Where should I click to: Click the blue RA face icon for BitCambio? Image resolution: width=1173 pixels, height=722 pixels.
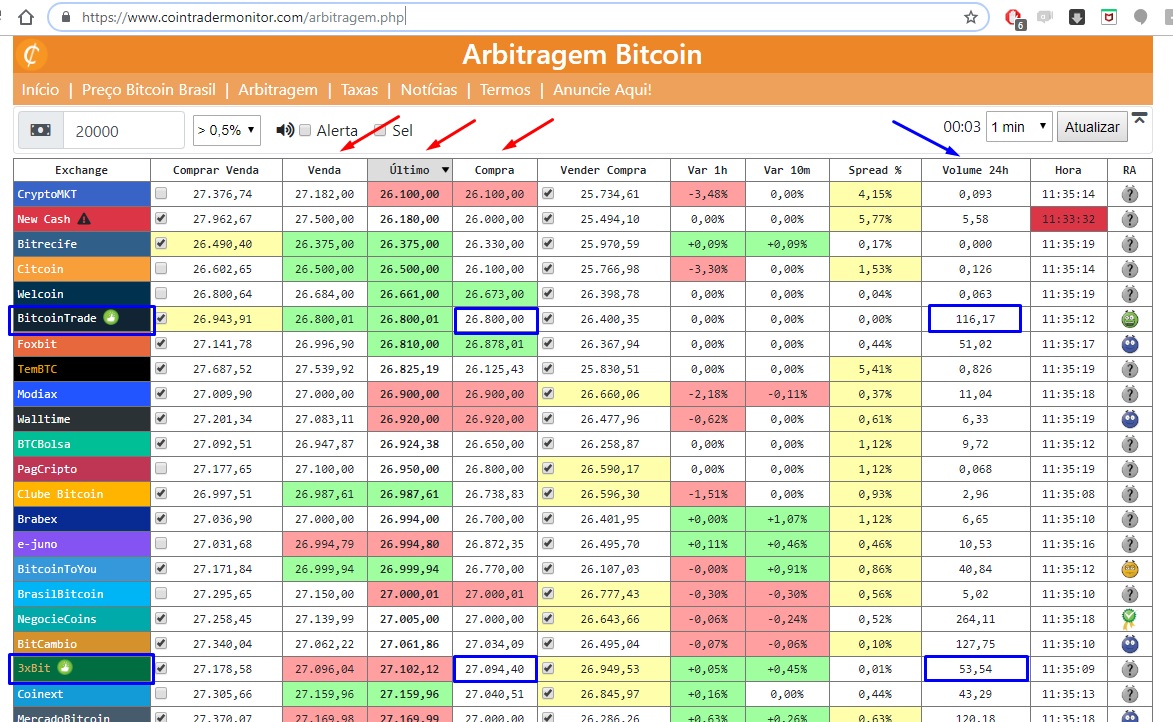pos(1130,644)
